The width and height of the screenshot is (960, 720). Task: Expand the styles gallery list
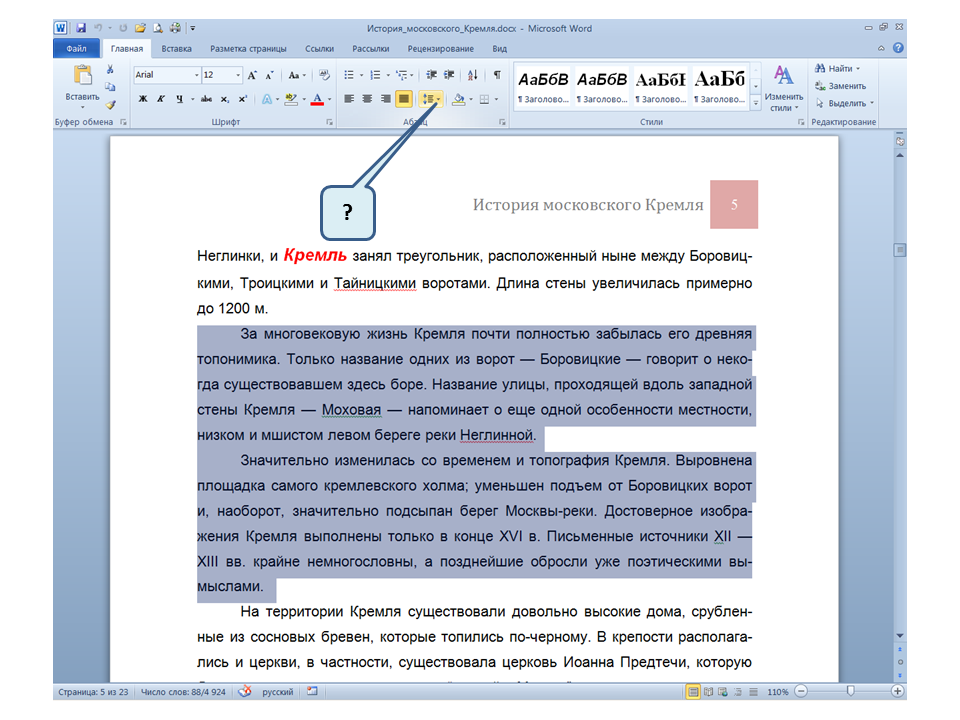(x=757, y=103)
